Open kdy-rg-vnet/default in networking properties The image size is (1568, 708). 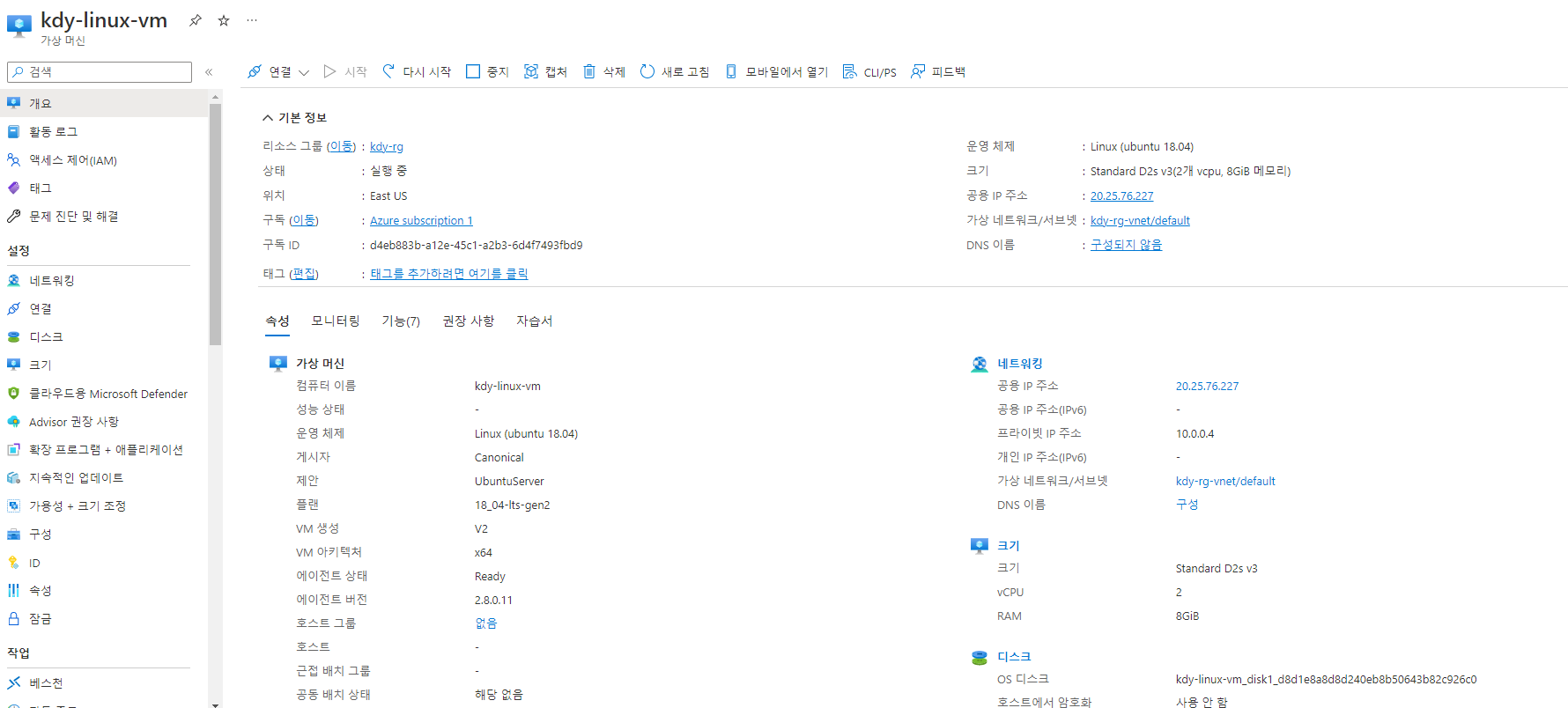[1225, 482]
